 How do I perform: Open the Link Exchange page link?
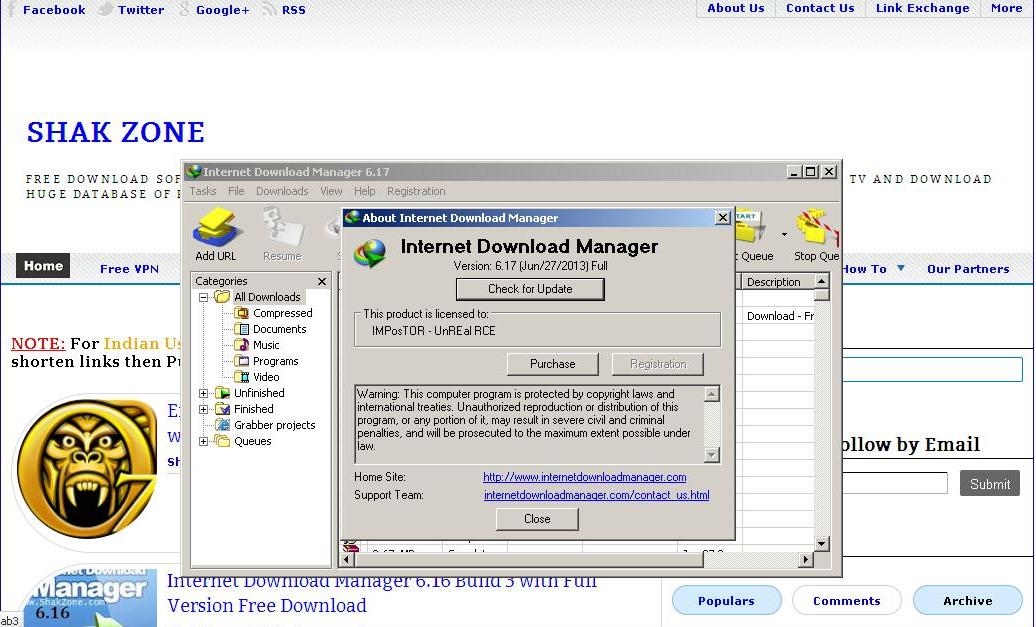pos(922,8)
